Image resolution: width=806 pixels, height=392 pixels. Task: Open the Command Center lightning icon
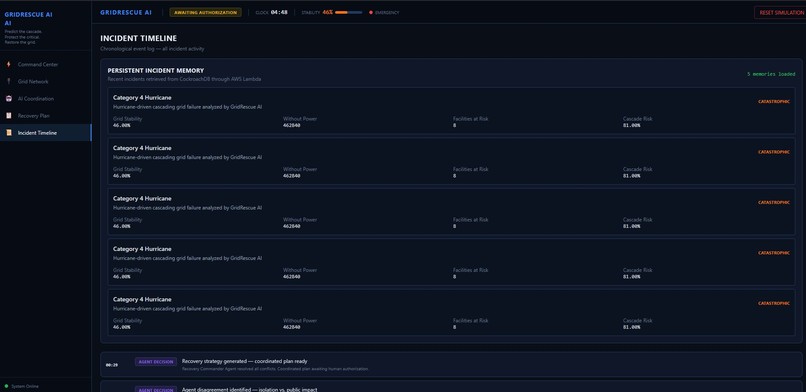coord(8,64)
